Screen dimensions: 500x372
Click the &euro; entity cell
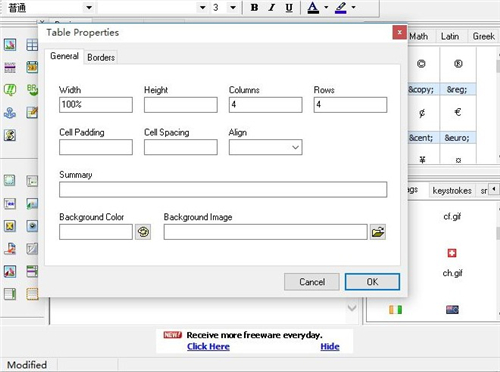click(457, 138)
